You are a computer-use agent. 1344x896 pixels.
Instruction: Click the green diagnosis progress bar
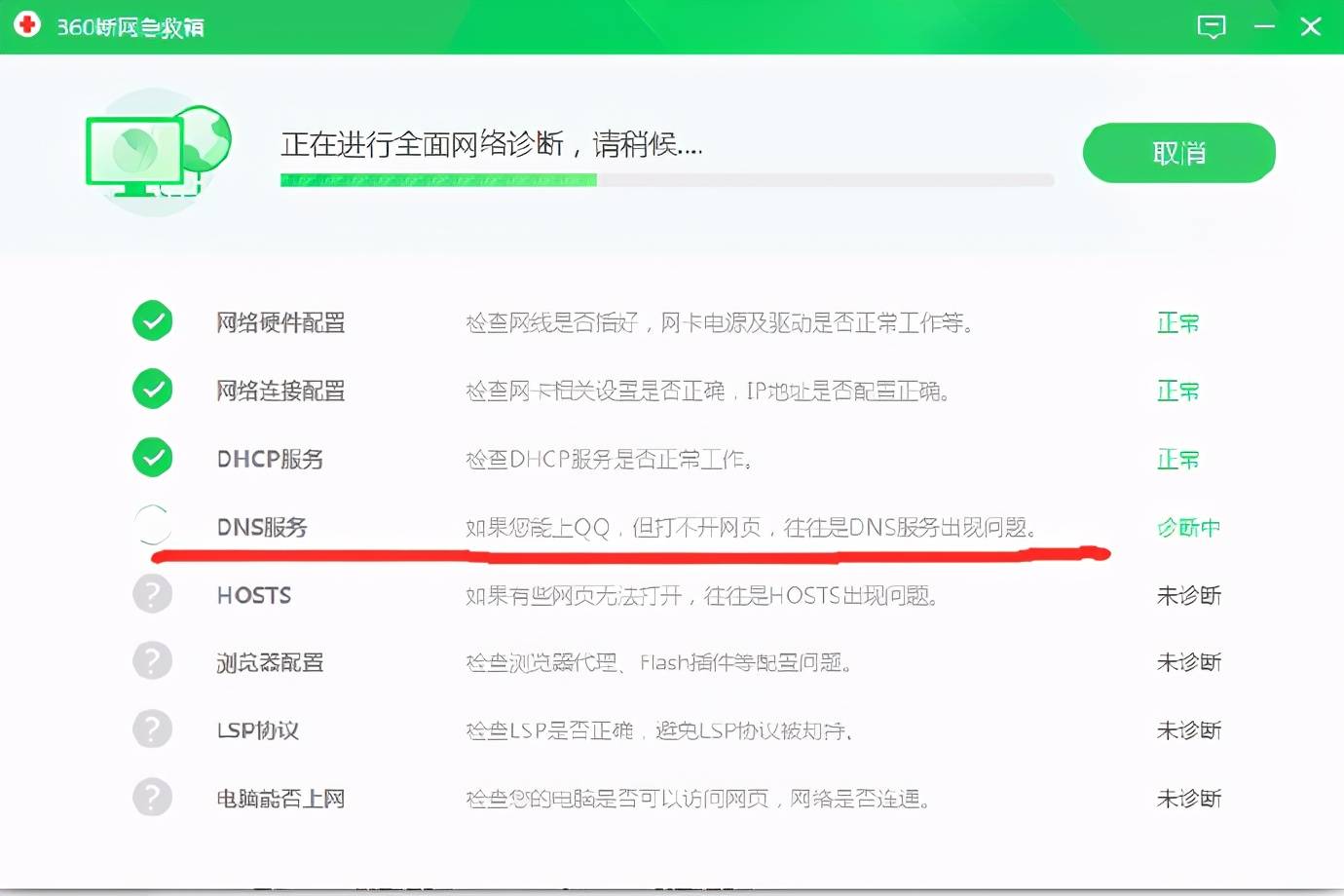pos(438,180)
